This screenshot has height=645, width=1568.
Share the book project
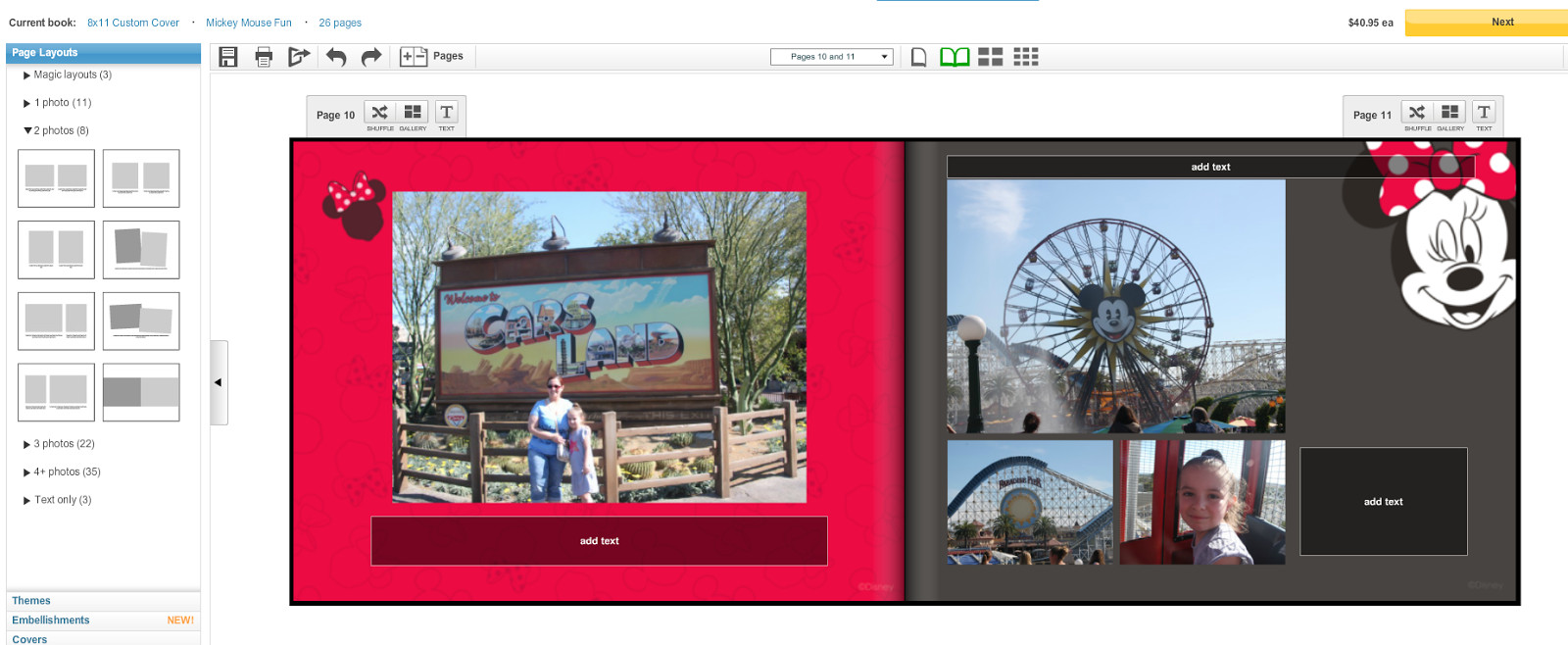(299, 57)
